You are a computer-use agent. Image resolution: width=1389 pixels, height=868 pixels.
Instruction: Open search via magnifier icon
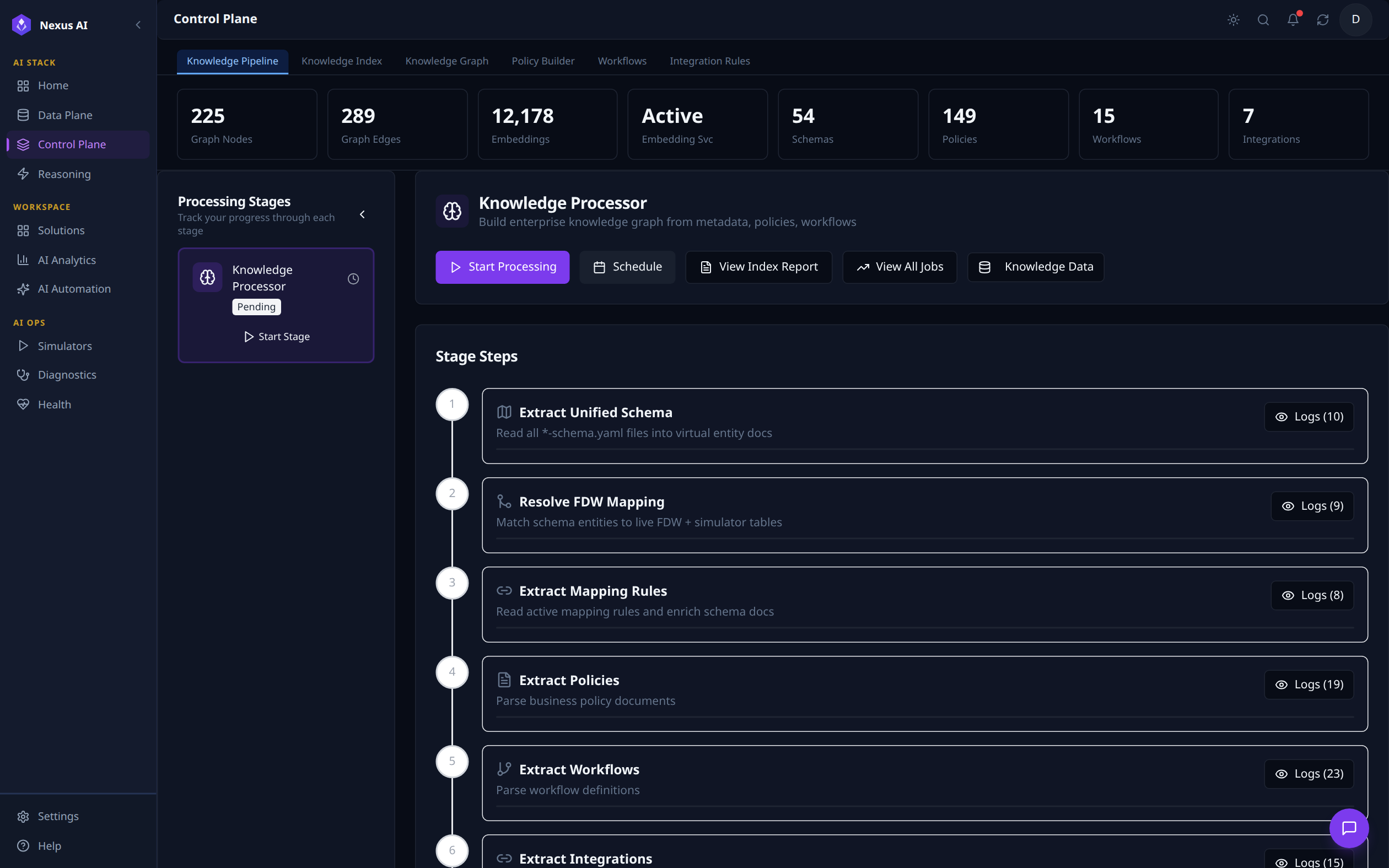pos(1263,19)
